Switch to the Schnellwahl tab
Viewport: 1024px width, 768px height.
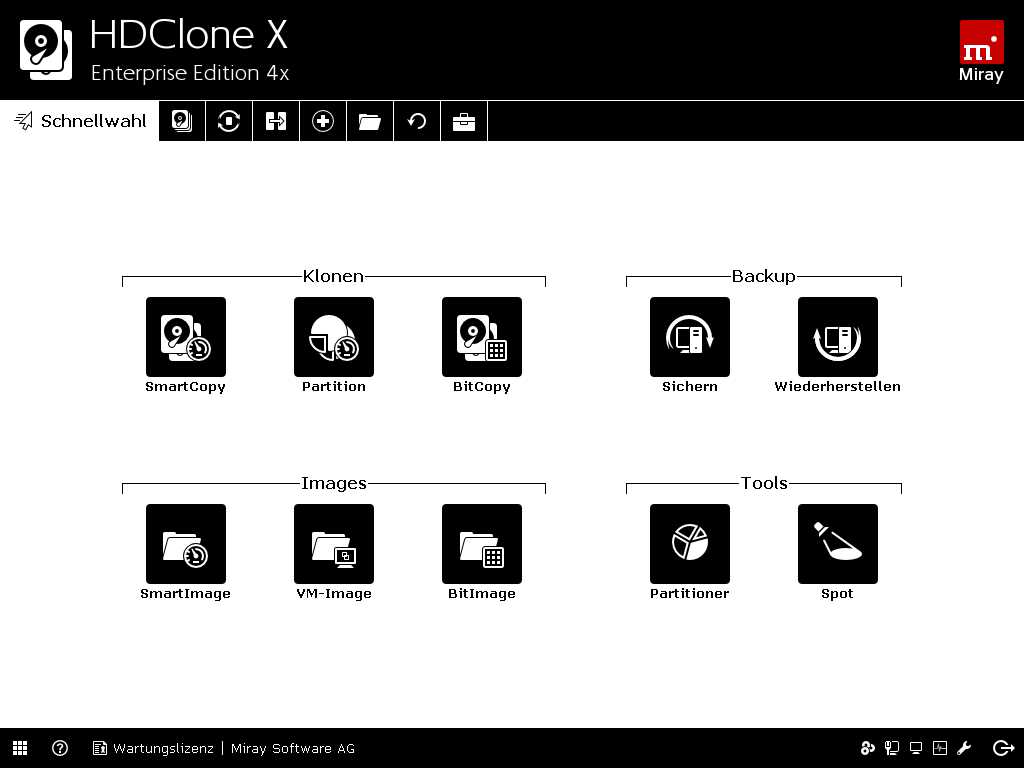coord(80,121)
